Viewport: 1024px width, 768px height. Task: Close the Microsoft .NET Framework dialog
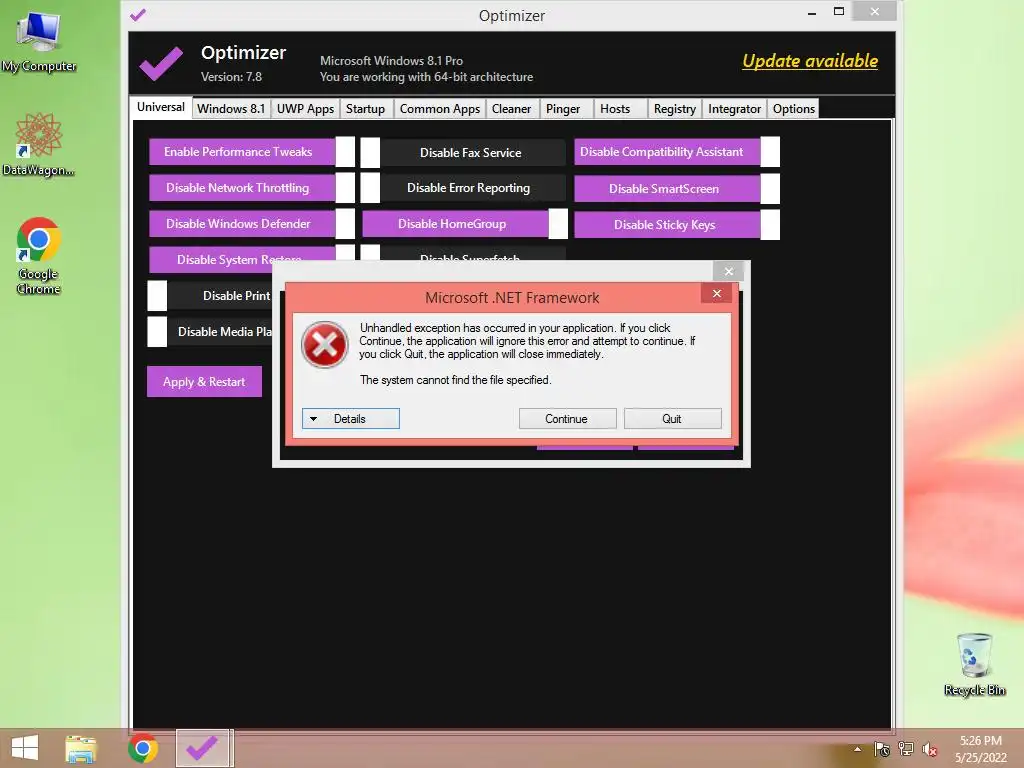click(x=716, y=293)
